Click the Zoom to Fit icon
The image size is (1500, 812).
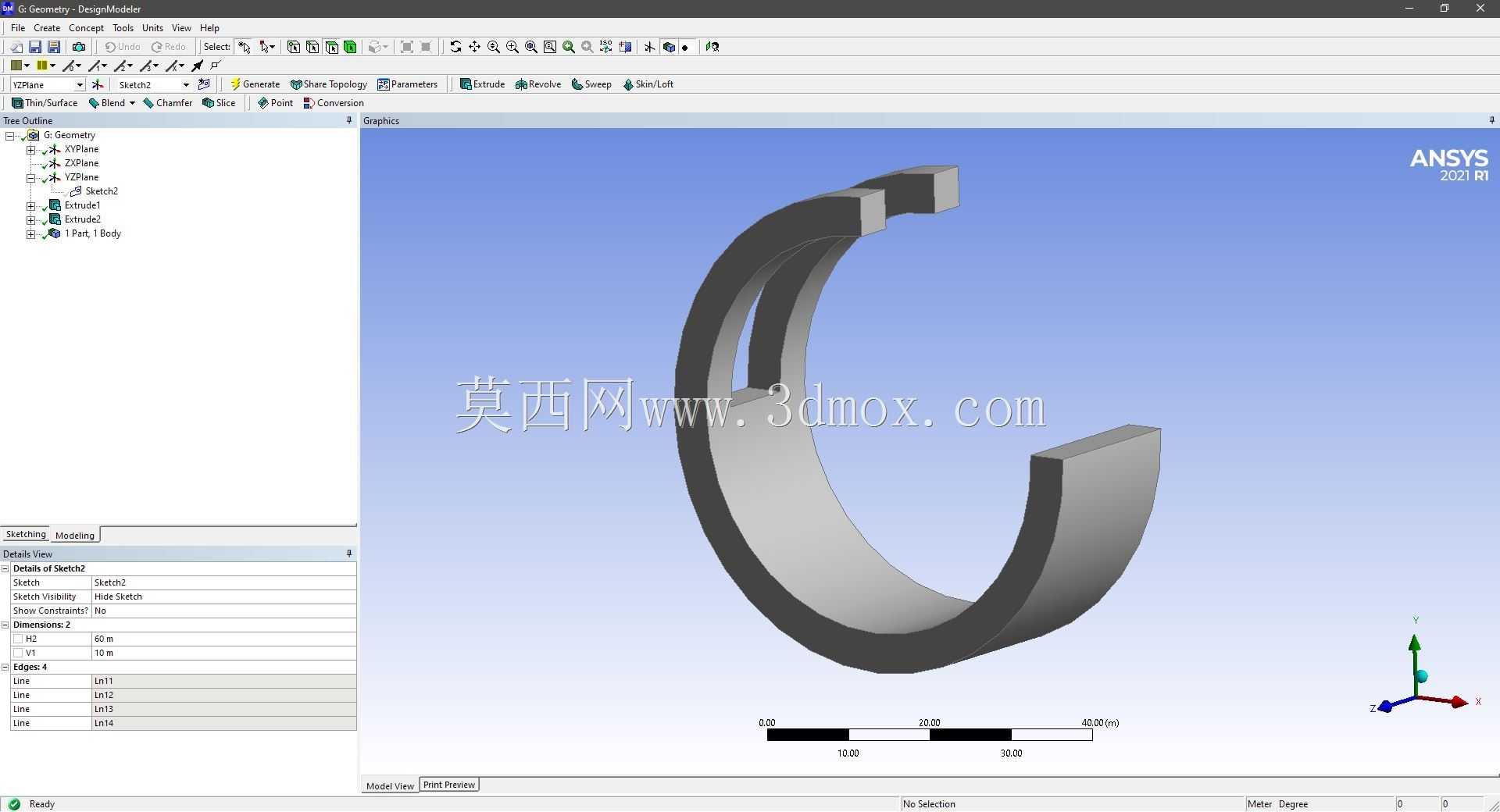point(530,47)
